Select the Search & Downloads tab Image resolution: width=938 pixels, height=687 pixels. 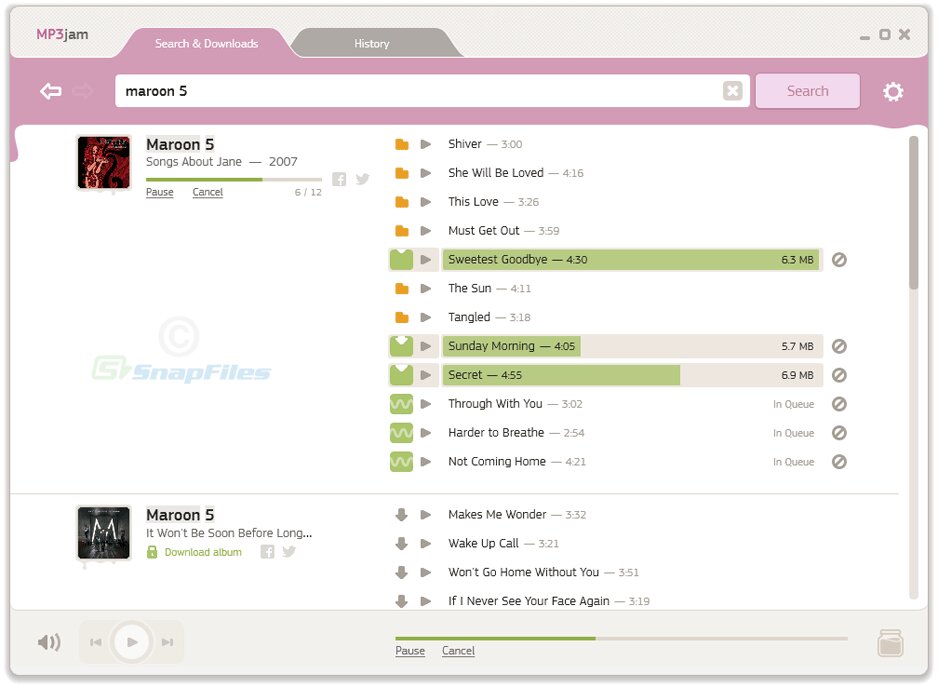click(206, 44)
